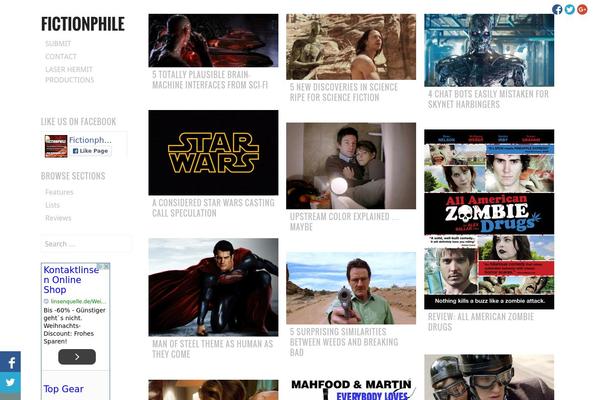Read 'Similarities Between Weeds and Breaking Bad' title
The height and width of the screenshot is (400, 600).
click(344, 342)
